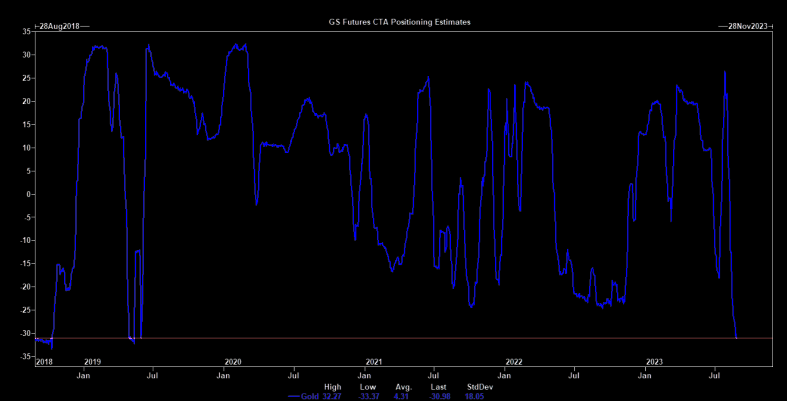The height and width of the screenshot is (401, 787).
Task: Click the blue line swatch beside Gold
Action: [x=293, y=396]
